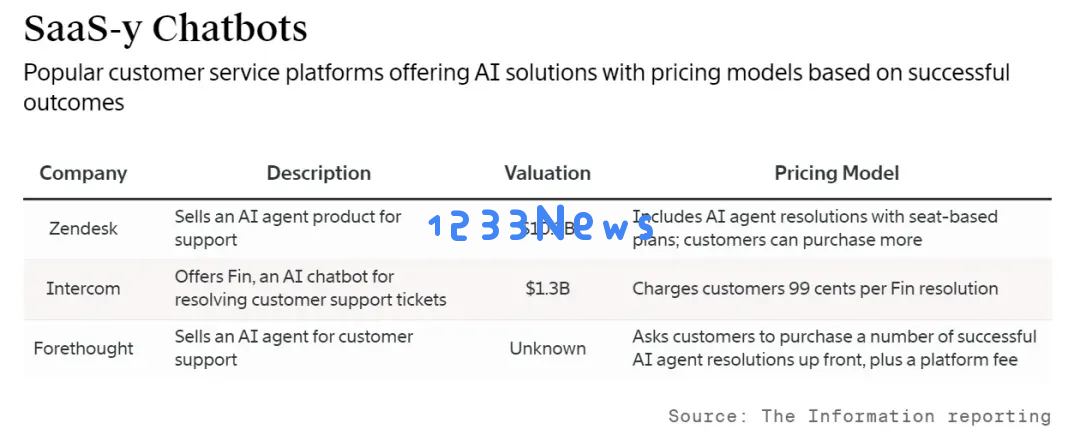The image size is (1080, 447).
Task: Click Forethought's platform fee pricing text
Action: 834,349
